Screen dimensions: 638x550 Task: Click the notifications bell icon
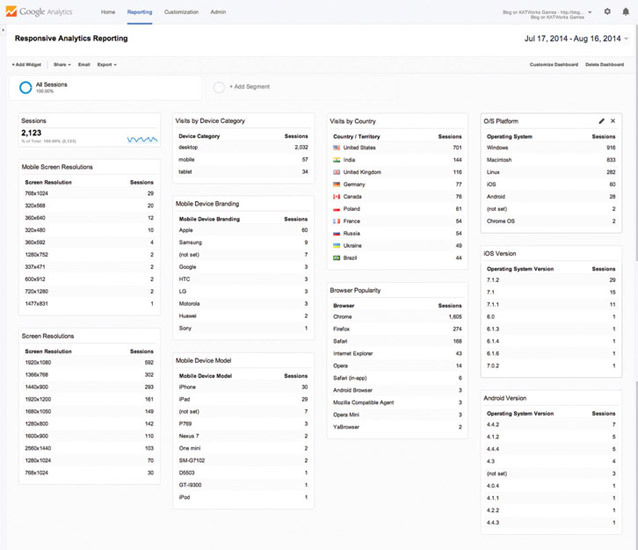tap(624, 11)
